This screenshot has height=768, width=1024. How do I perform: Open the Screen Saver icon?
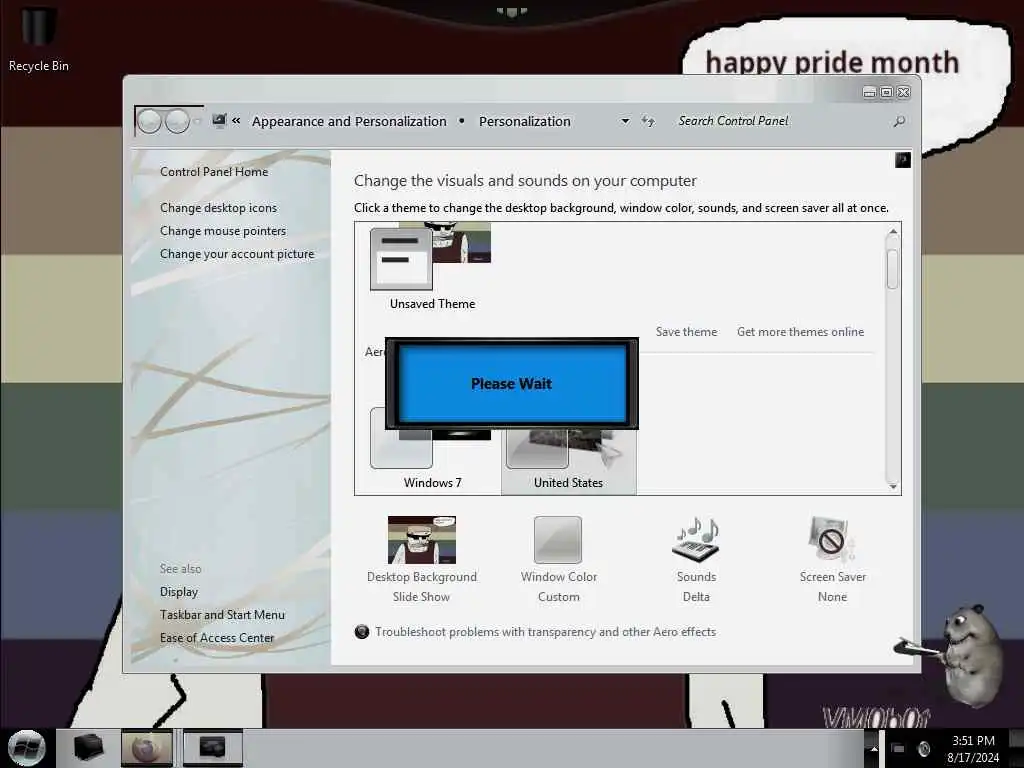[x=831, y=539]
